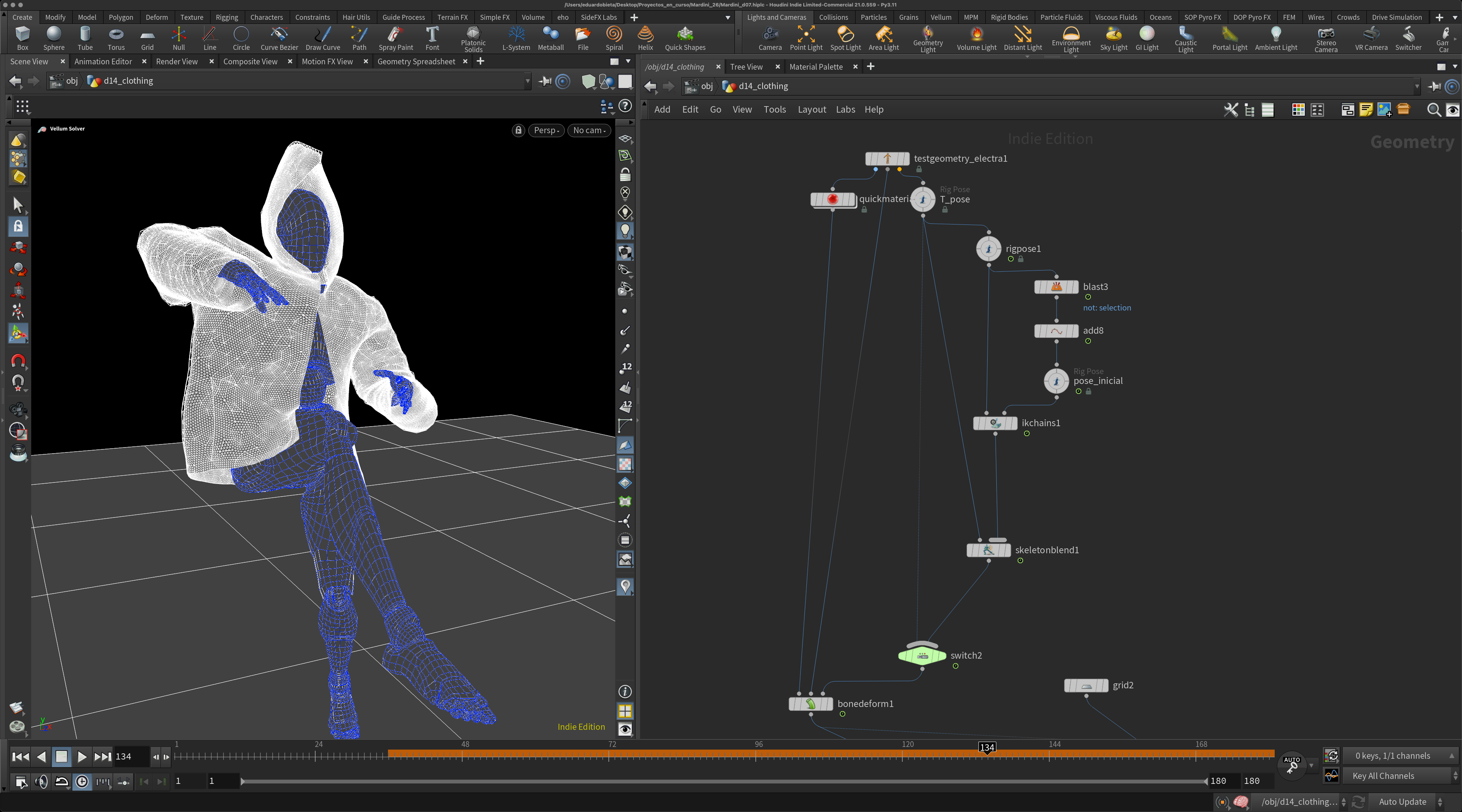Open the Persp viewport dropdown
This screenshot has width=1462, height=812.
coord(547,131)
